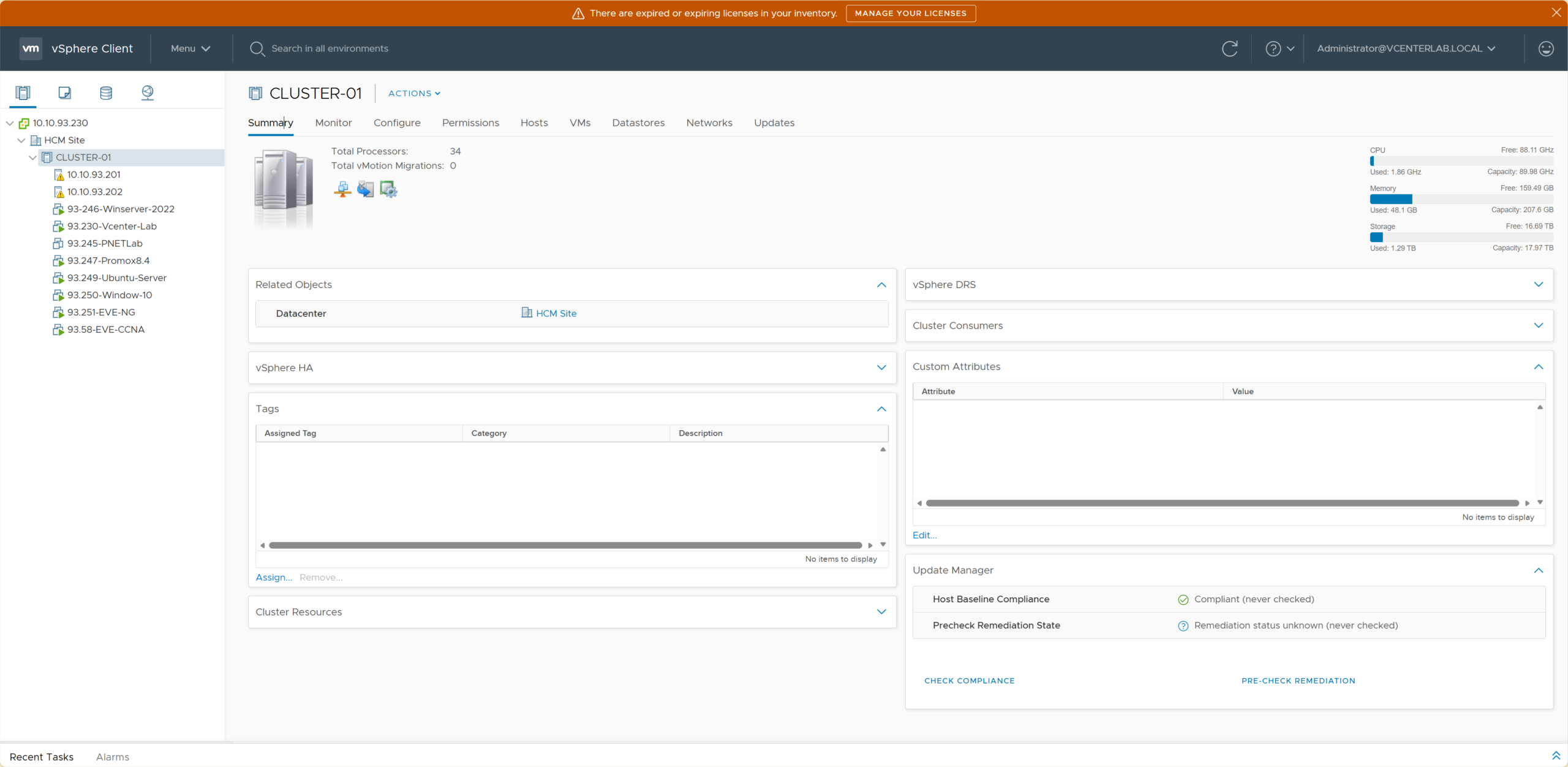Click the feedback smiley face icon
Viewport: 1568px width, 767px height.
[x=1545, y=48]
